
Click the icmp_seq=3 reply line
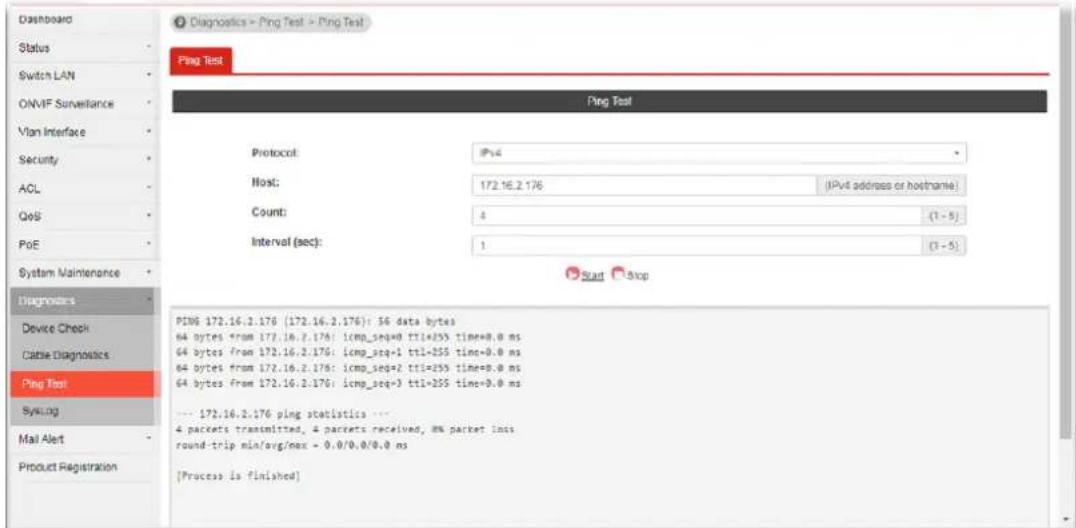click(x=349, y=382)
